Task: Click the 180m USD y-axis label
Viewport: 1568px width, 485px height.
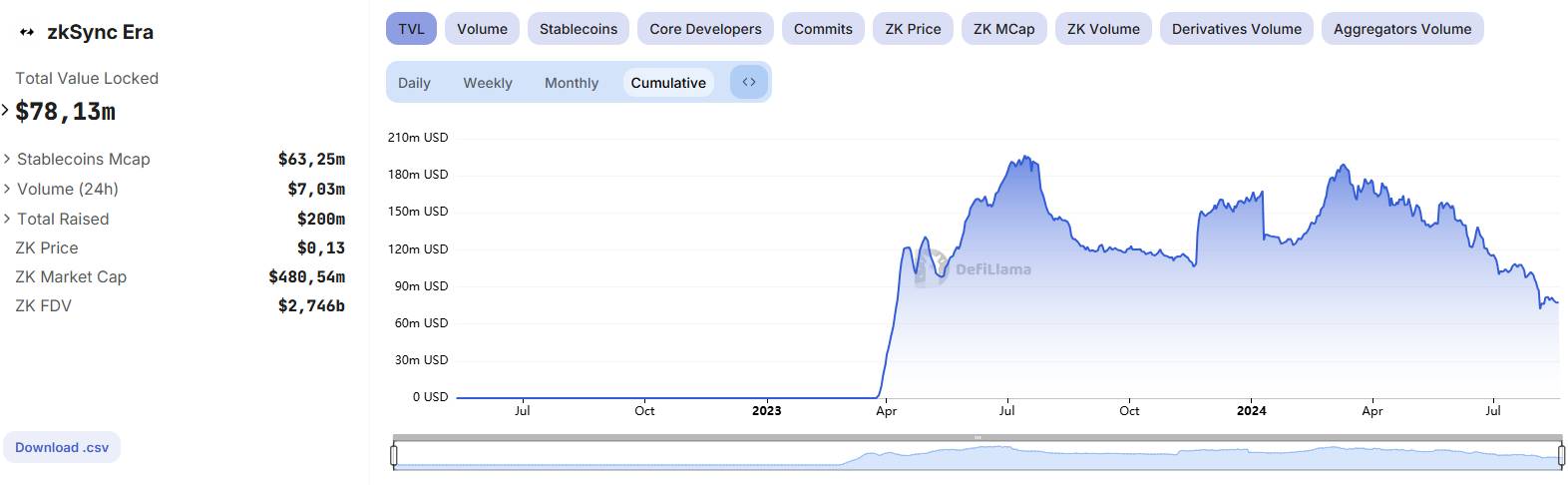Action: [418, 174]
